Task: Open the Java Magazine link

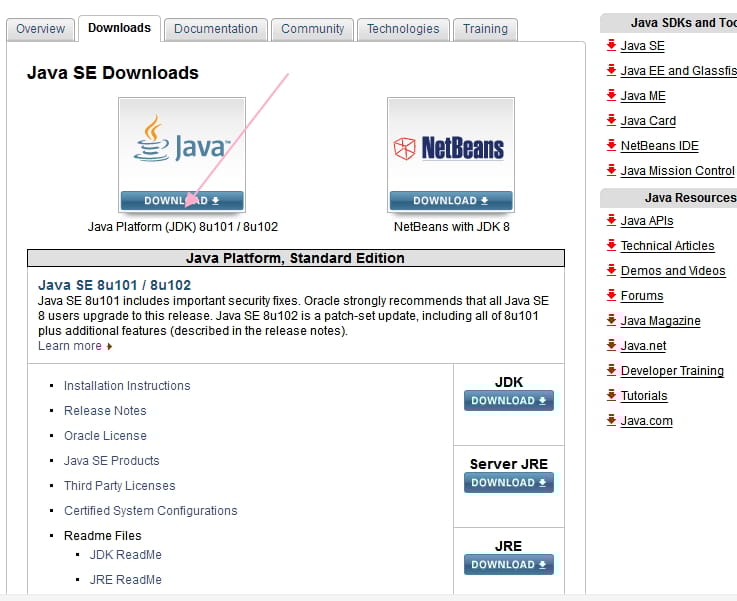Action: coord(660,321)
